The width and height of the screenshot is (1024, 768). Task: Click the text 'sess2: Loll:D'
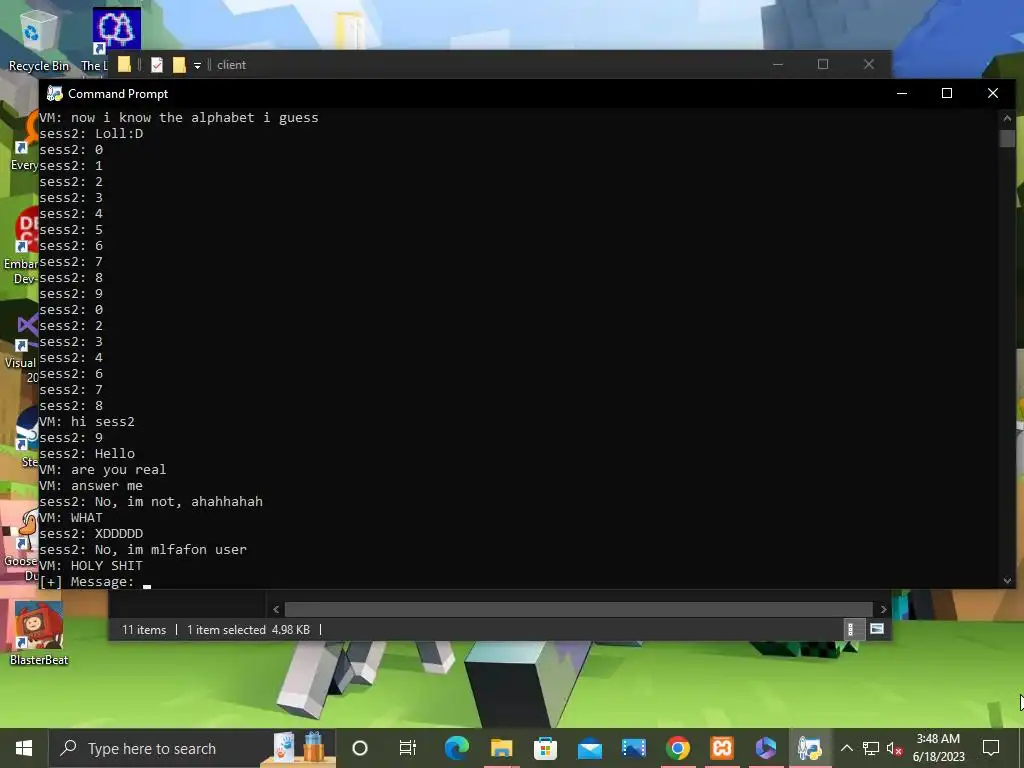pyautogui.click(x=91, y=133)
